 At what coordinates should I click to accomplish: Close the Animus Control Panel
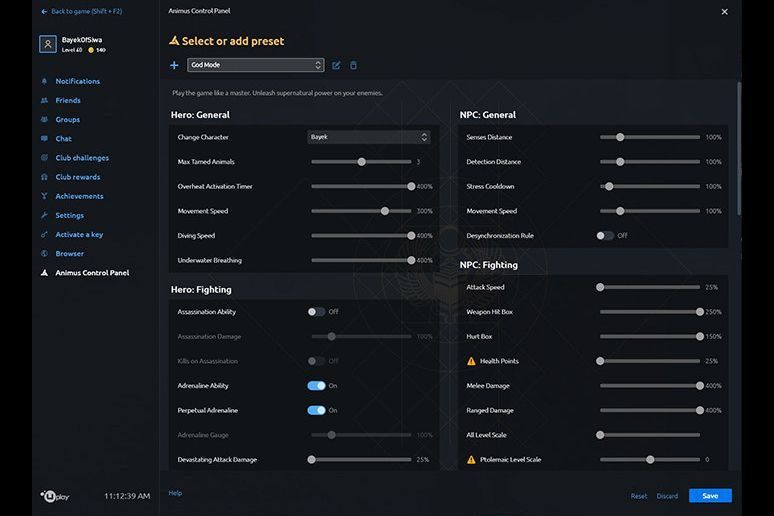tap(724, 11)
